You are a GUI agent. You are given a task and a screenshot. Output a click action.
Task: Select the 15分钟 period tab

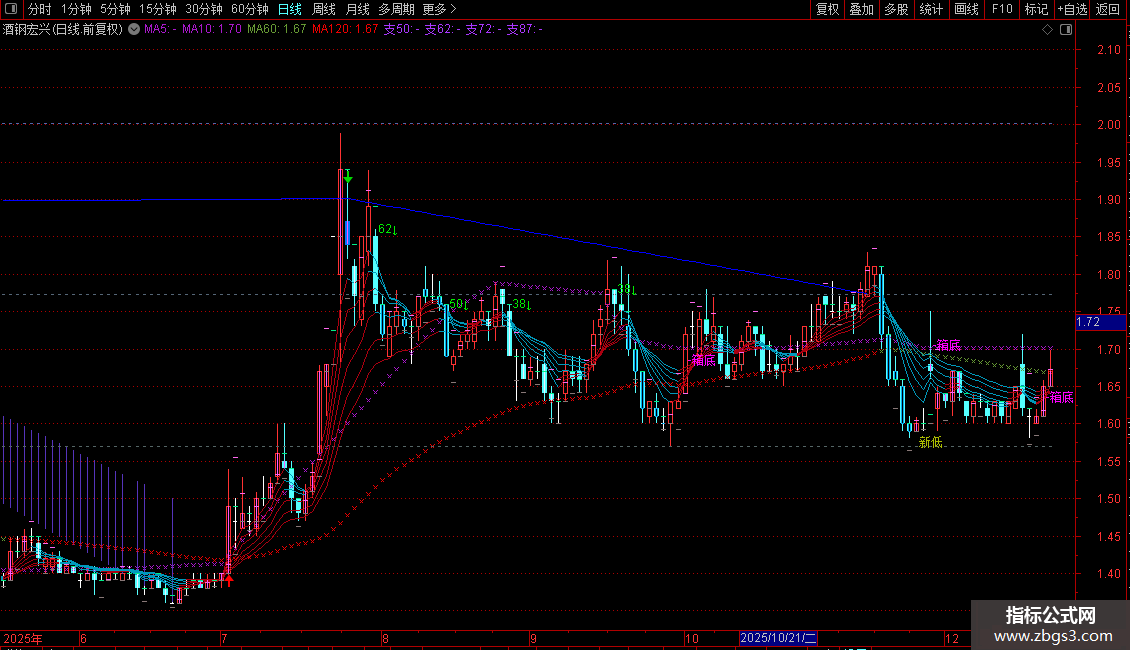coord(158,9)
